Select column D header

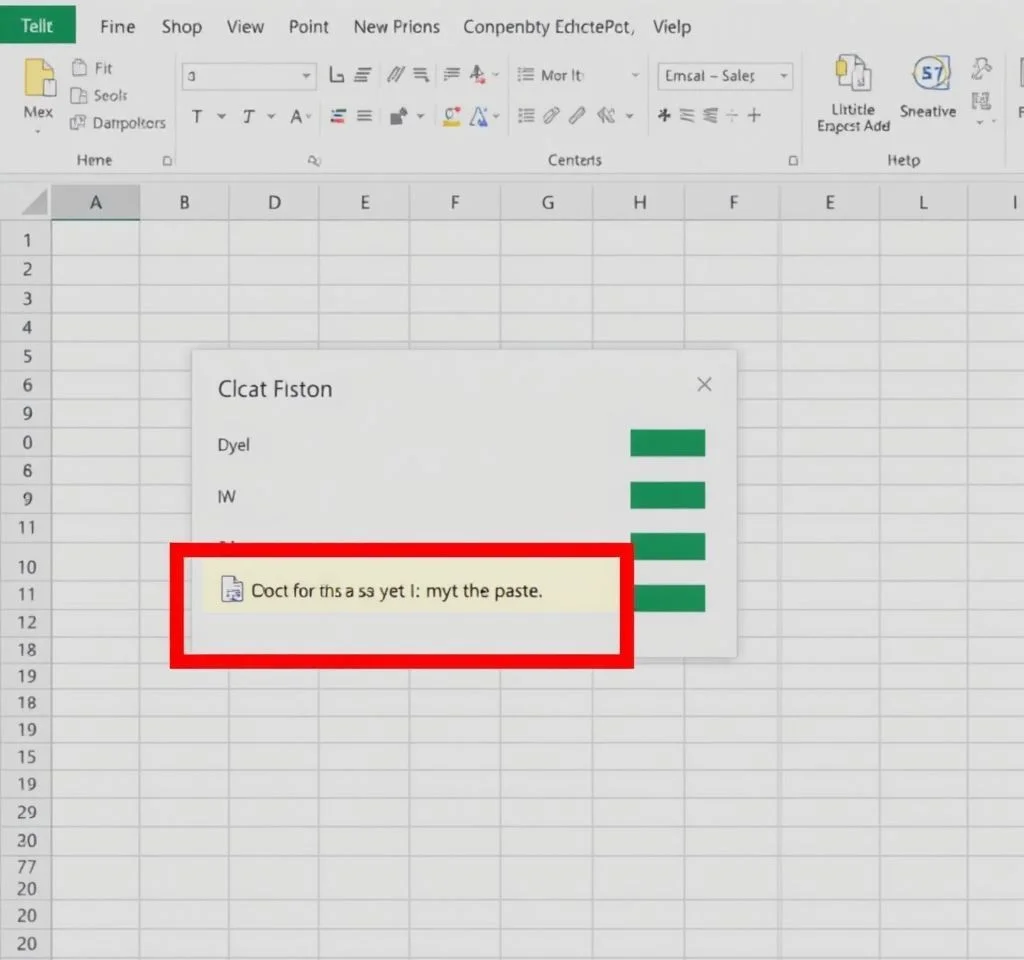coord(274,203)
